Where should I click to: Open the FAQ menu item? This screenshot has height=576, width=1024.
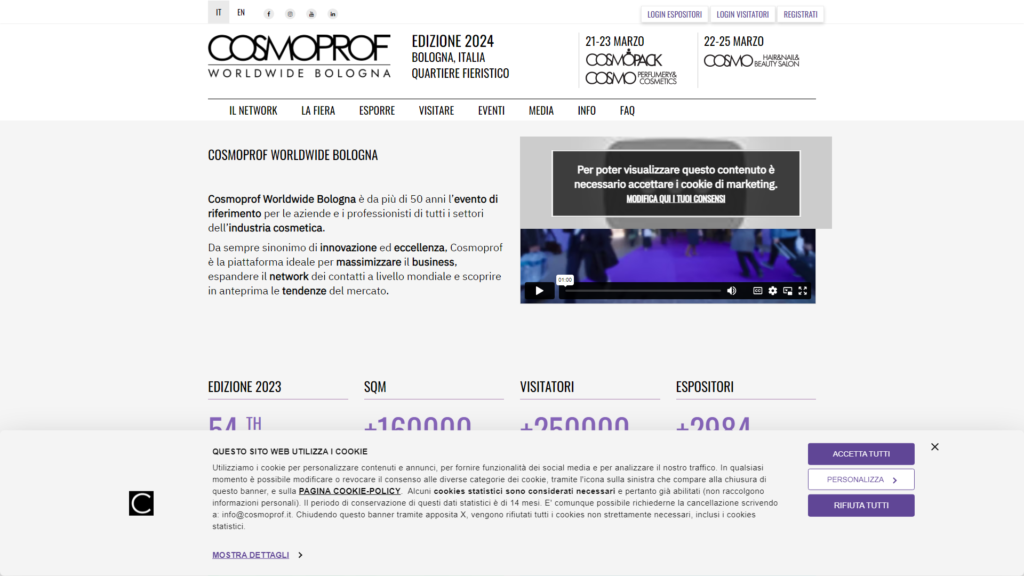[x=627, y=110]
